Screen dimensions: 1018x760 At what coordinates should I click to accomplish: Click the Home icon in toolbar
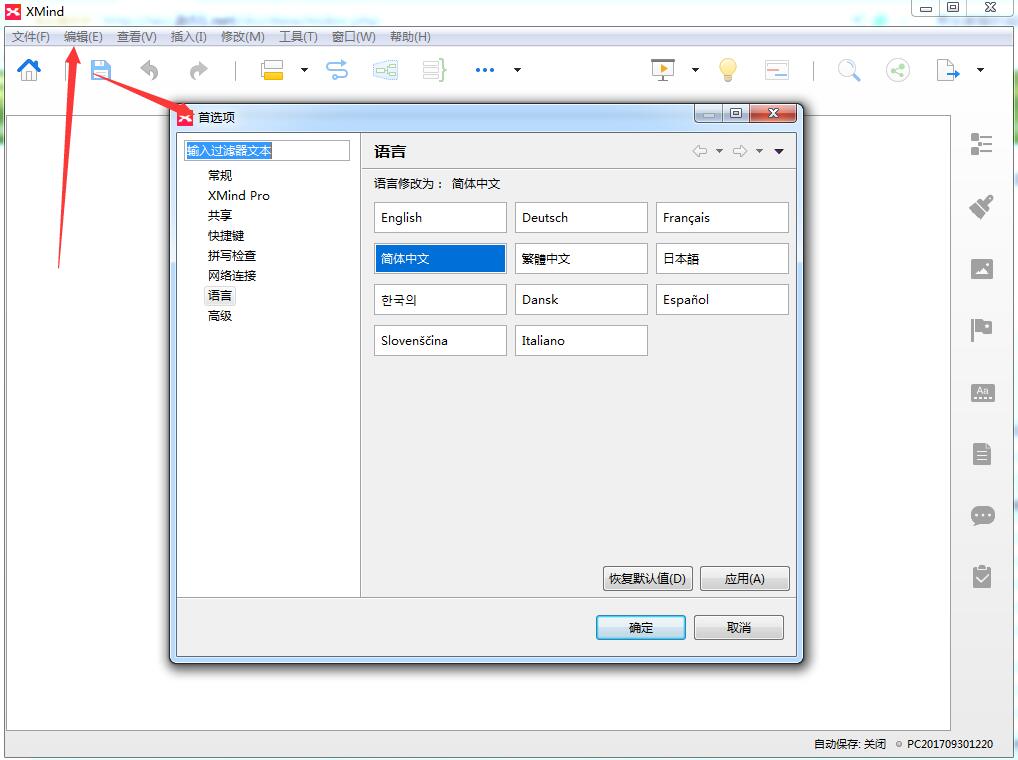(x=29, y=69)
